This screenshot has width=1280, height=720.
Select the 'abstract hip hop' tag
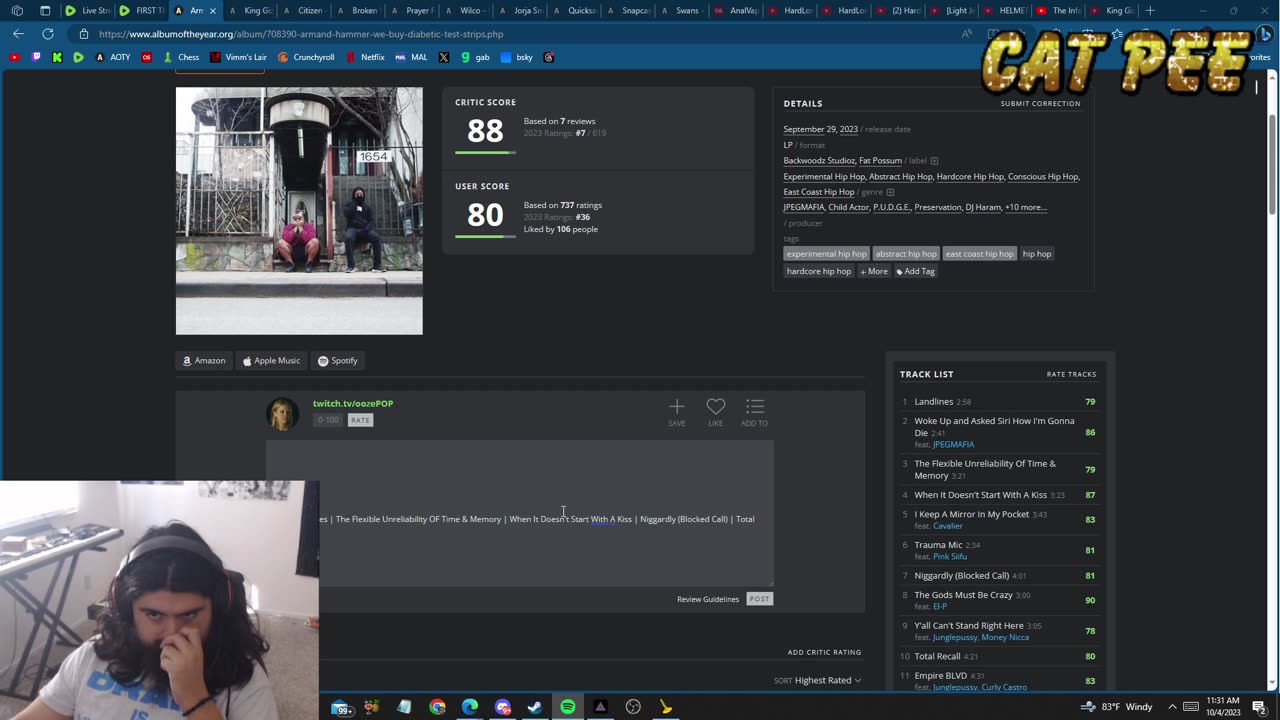906,254
